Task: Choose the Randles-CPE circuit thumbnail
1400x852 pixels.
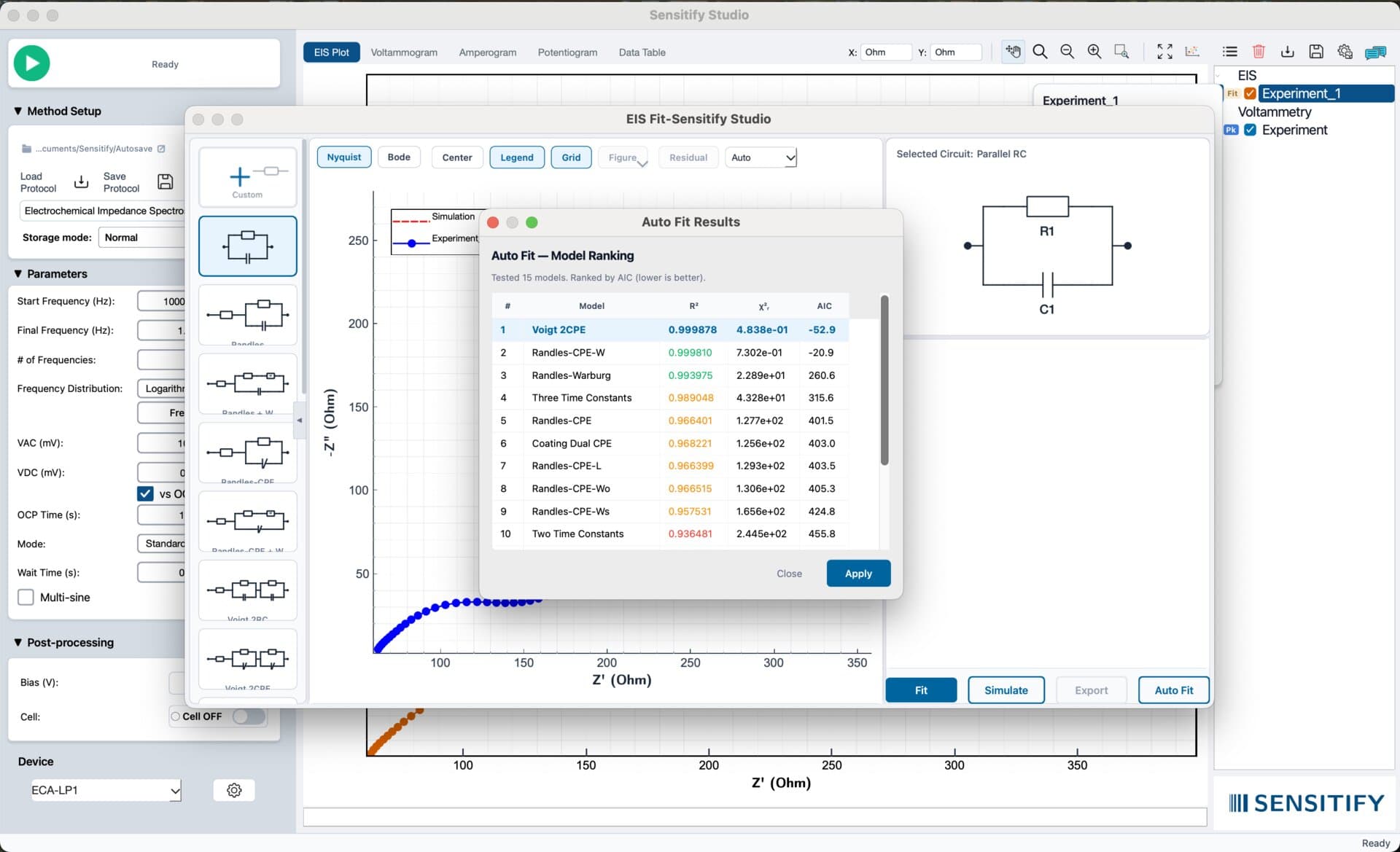Action: (248, 453)
